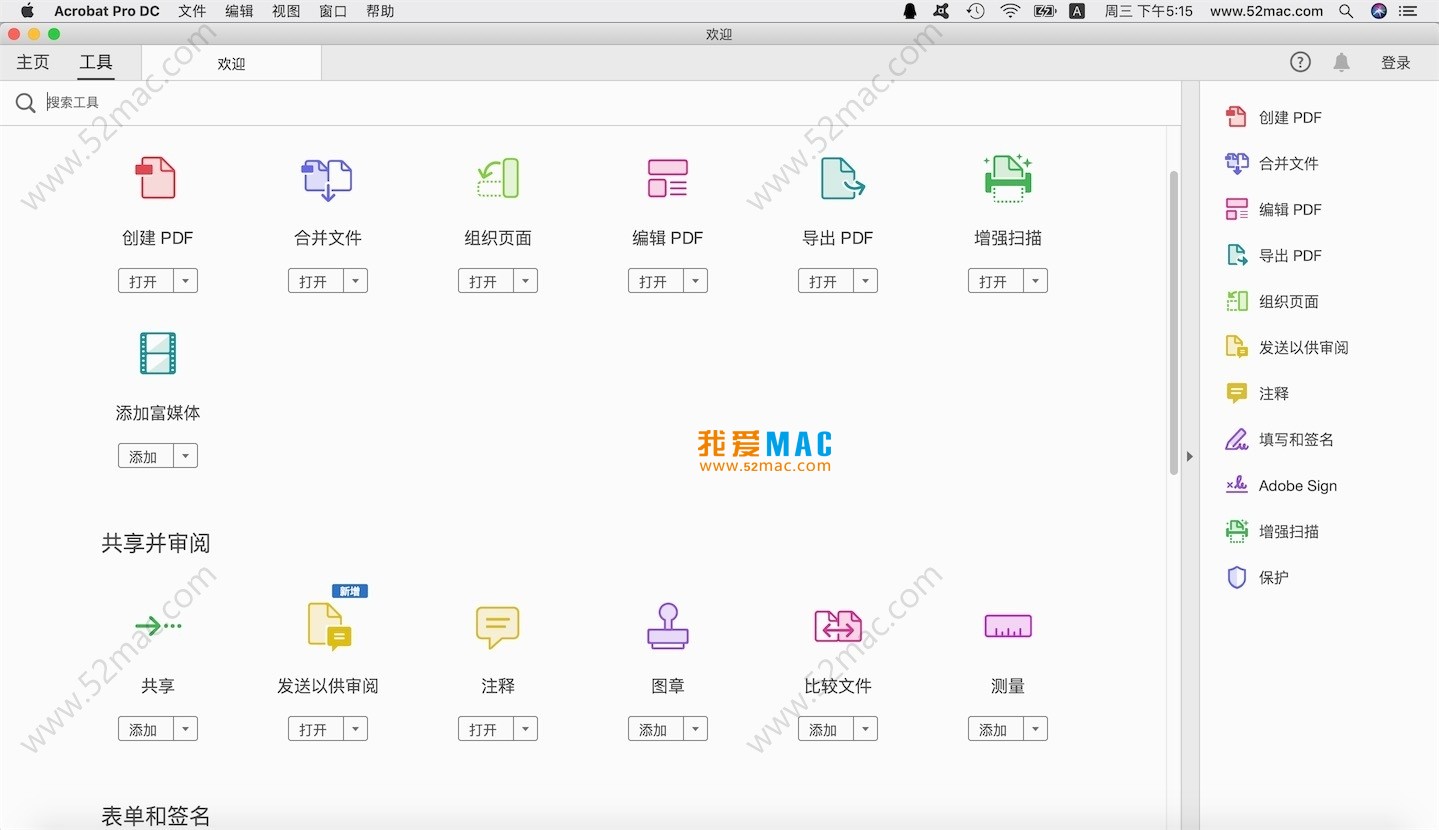This screenshot has height=830, width=1439.
Task: Open Spotlight search in menu bar
Action: [x=1346, y=11]
